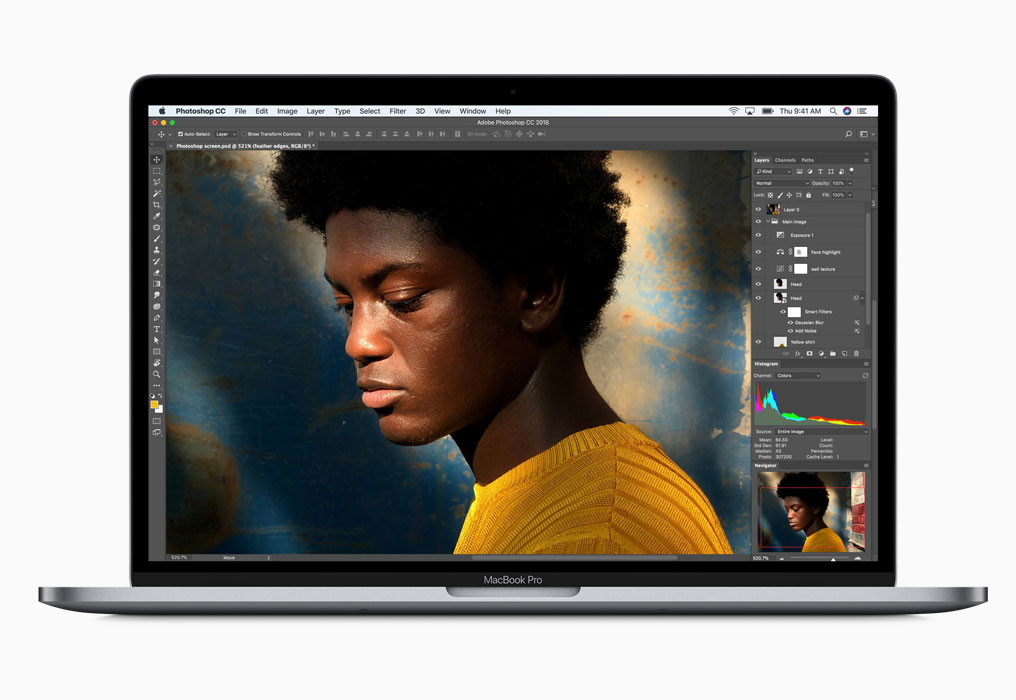Open the Source Entire Image dropdown

[821, 432]
